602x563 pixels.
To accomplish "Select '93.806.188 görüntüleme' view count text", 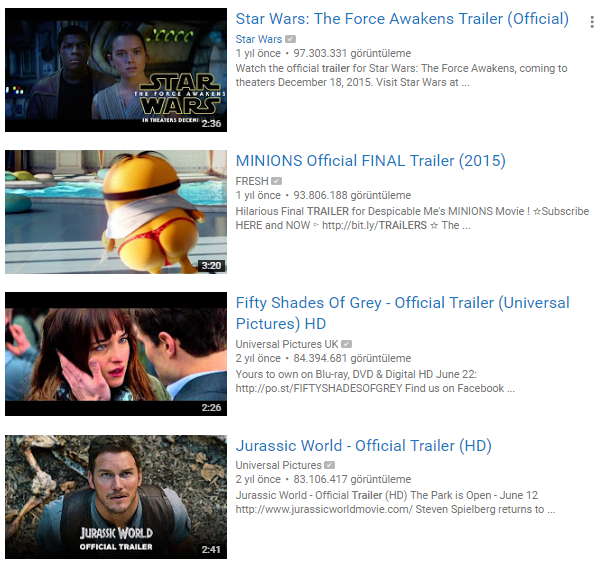I will tap(352, 195).
